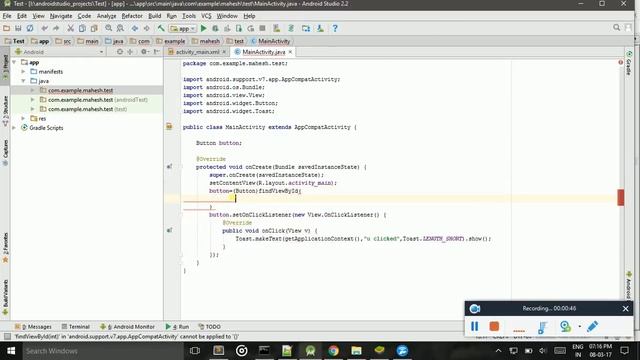Stop the screen recording
The image size is (640, 360).
[494, 327]
